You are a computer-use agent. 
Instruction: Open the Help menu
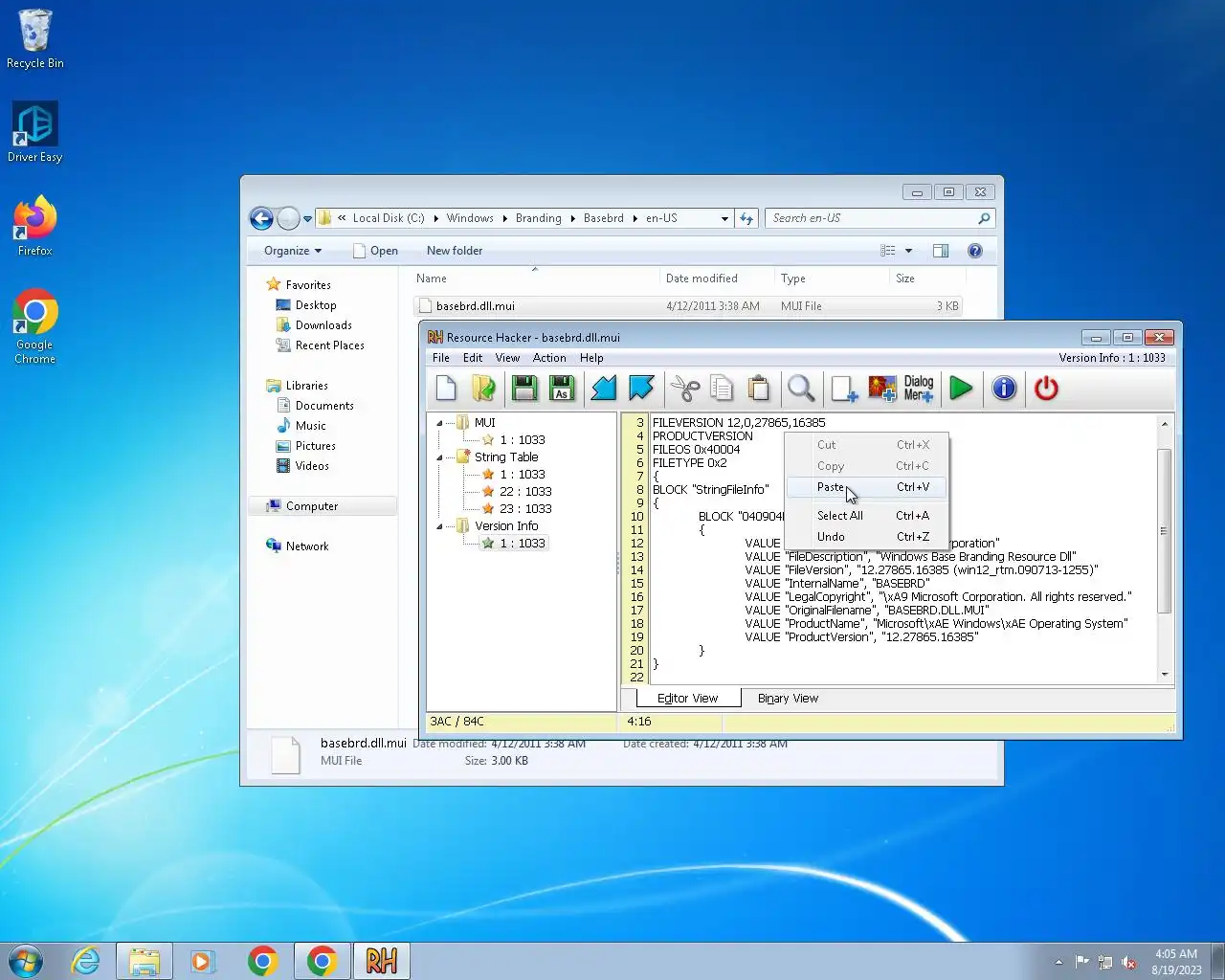click(x=591, y=358)
